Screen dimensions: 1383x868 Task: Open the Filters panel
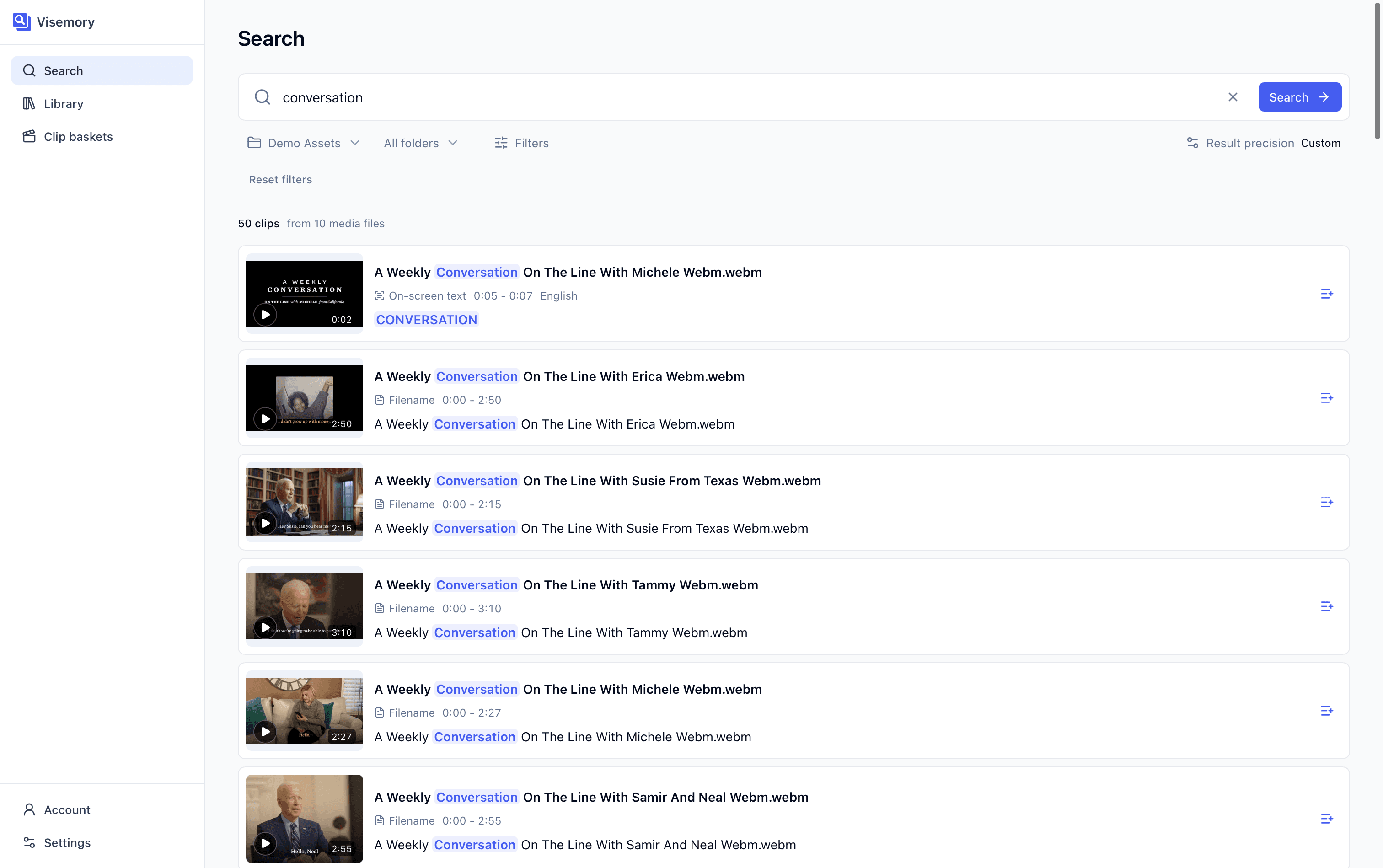521,143
